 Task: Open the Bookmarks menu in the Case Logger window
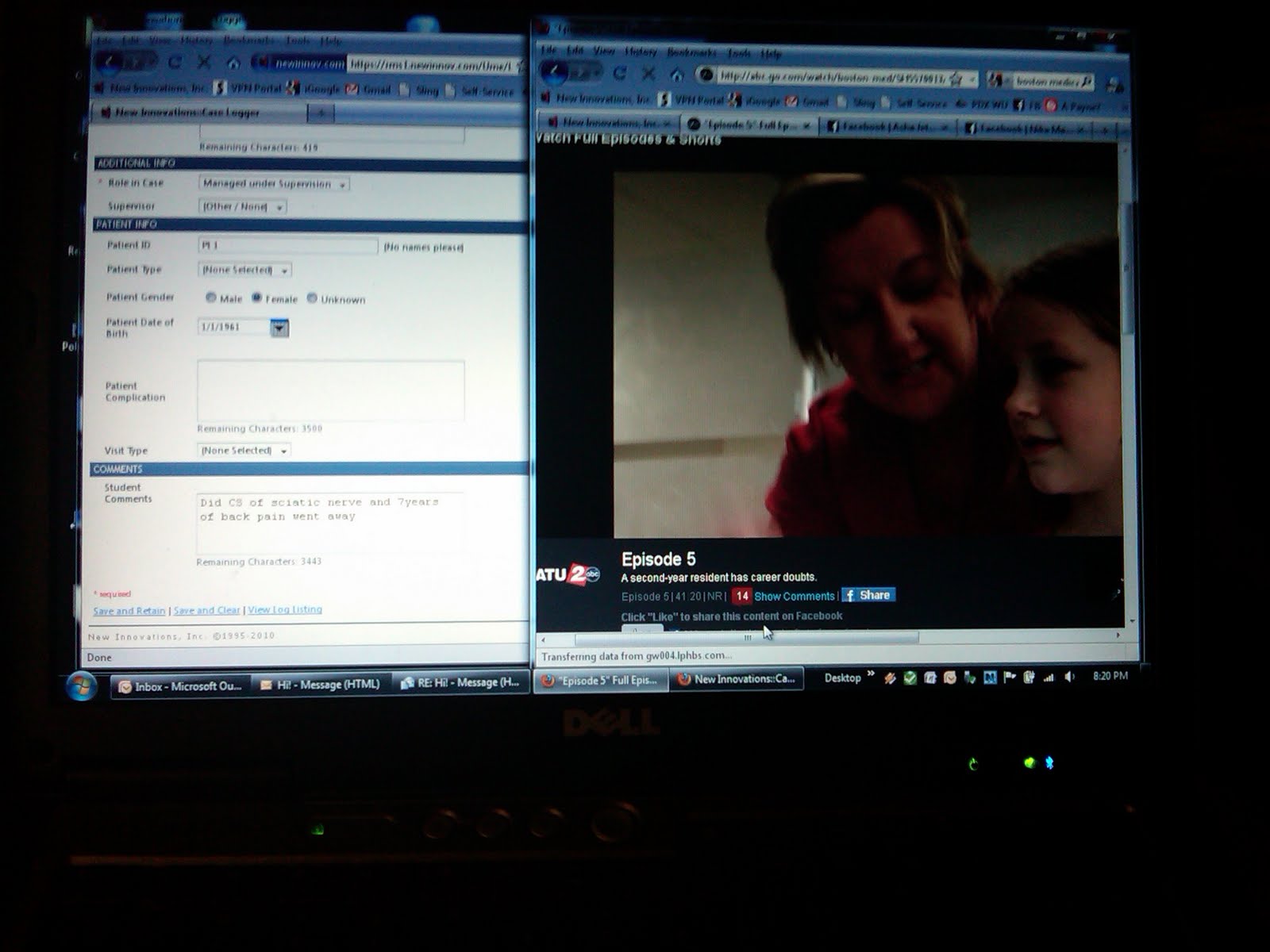(x=248, y=40)
